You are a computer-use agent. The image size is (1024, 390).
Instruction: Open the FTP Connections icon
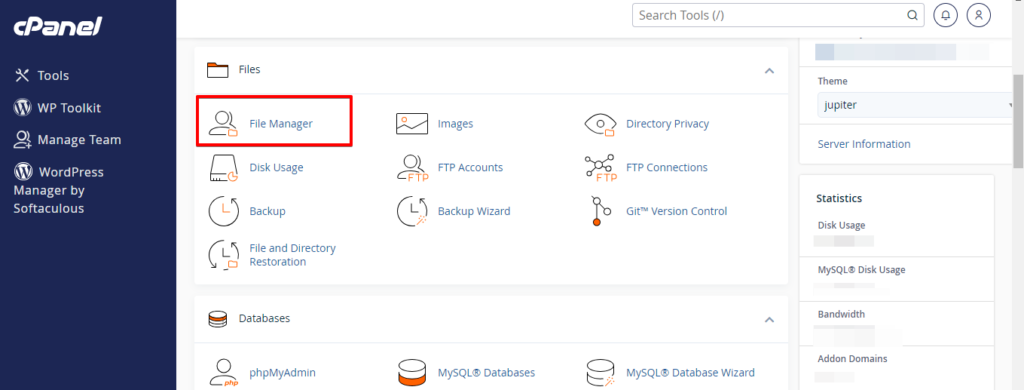click(x=600, y=167)
